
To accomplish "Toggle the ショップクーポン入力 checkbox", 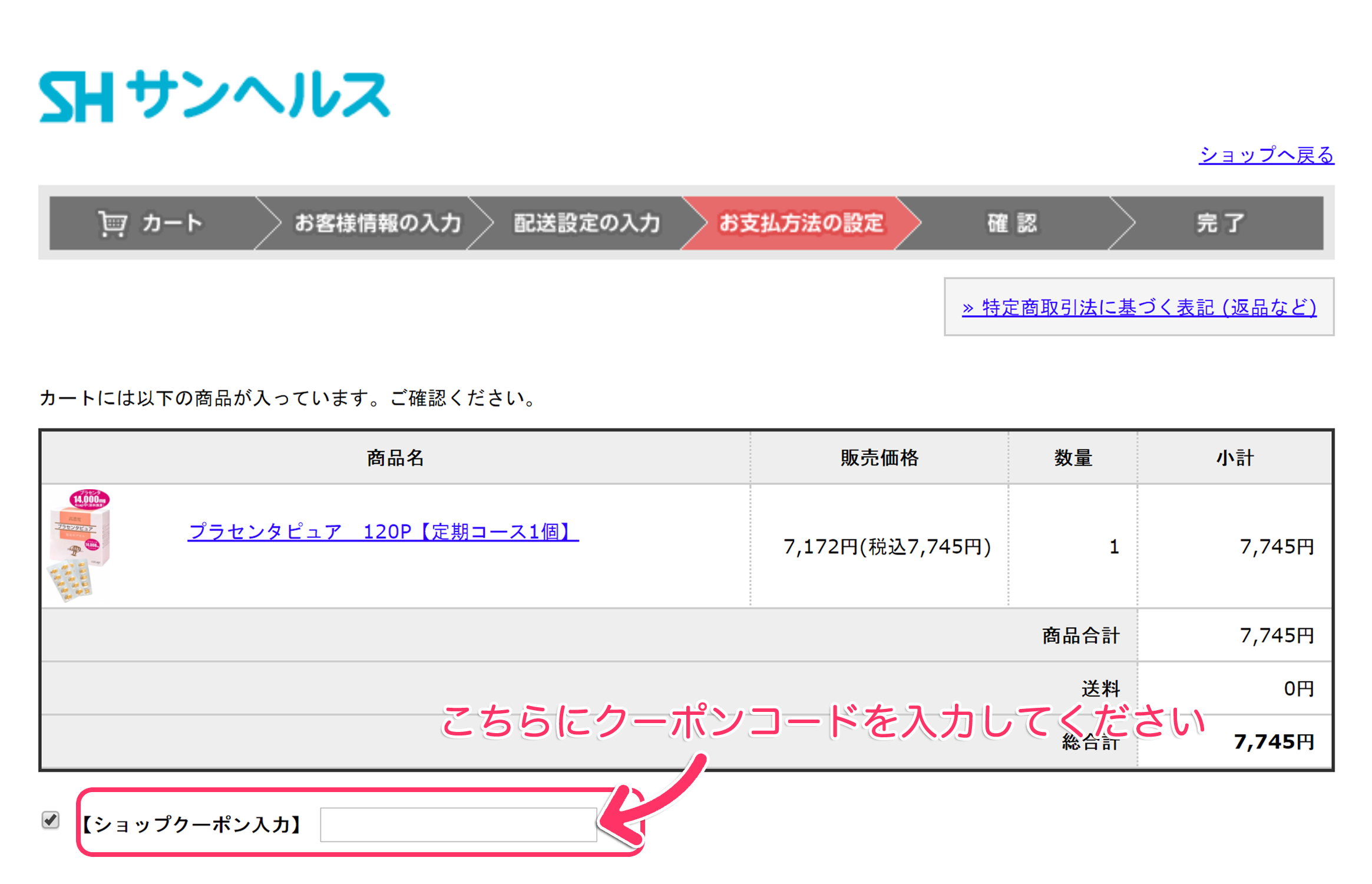I will [51, 820].
